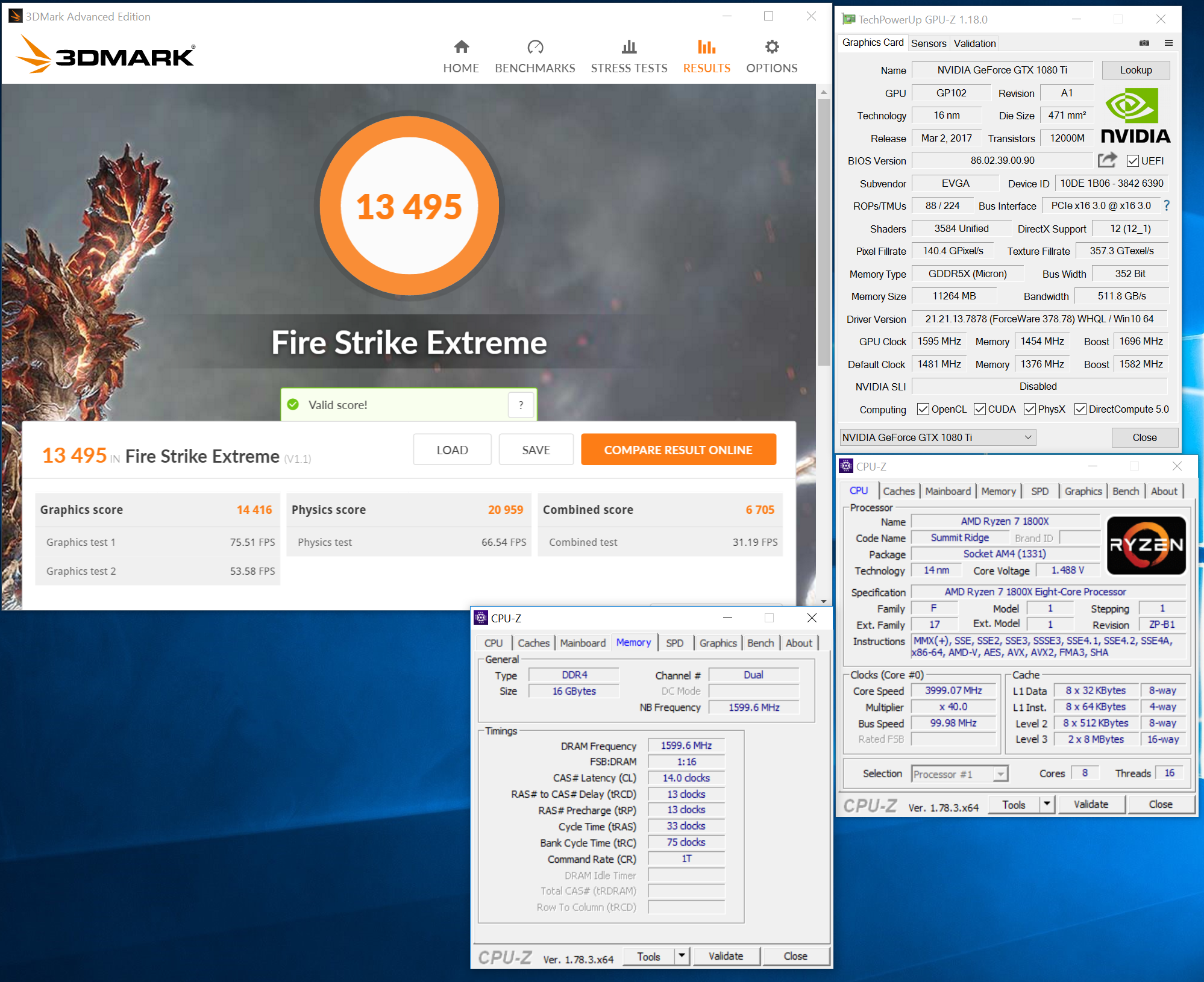Open Caches tab in CPU-Z processor window

point(898,491)
